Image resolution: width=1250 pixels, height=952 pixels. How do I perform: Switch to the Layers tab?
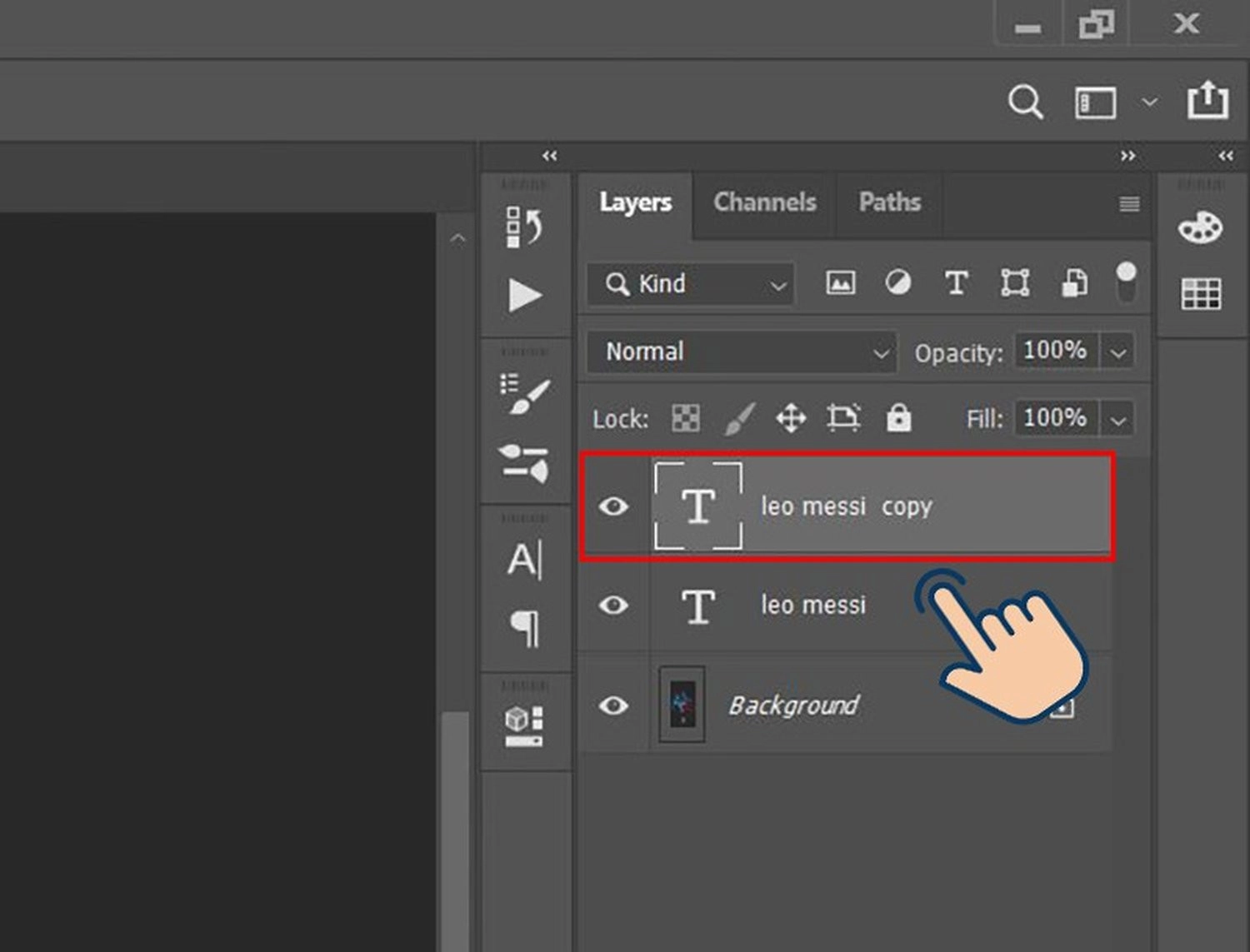[635, 202]
